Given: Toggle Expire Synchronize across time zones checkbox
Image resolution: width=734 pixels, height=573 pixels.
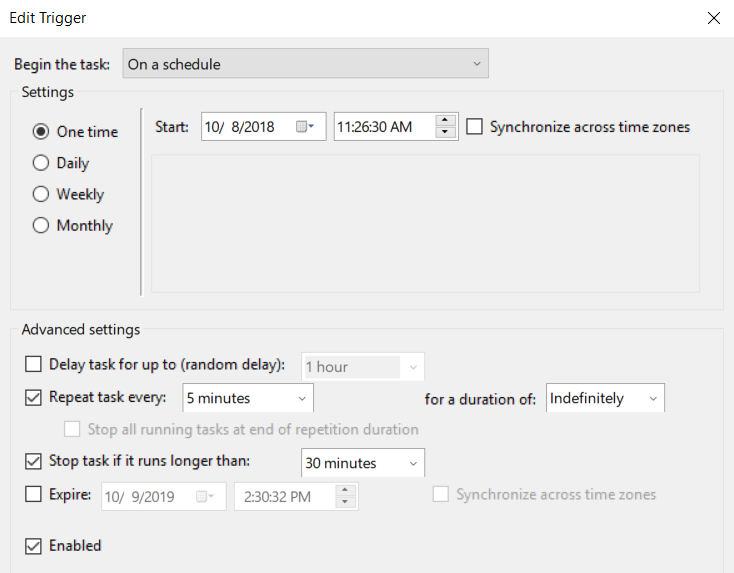Looking at the screenshot, I should pos(440,494).
